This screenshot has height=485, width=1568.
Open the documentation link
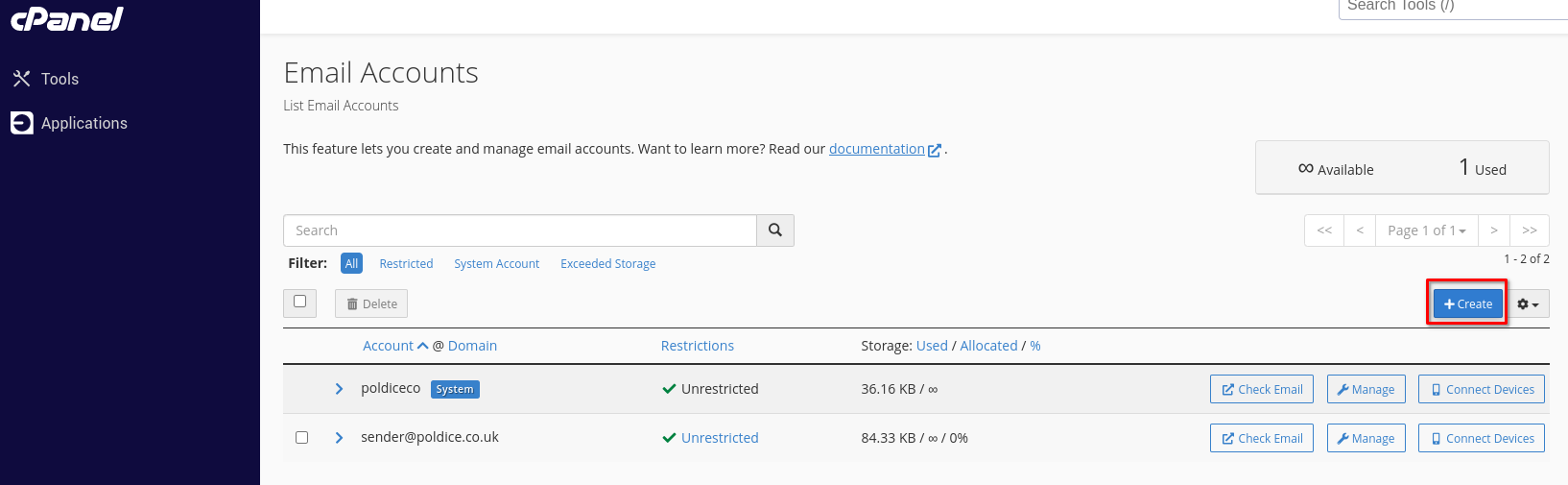click(876, 149)
